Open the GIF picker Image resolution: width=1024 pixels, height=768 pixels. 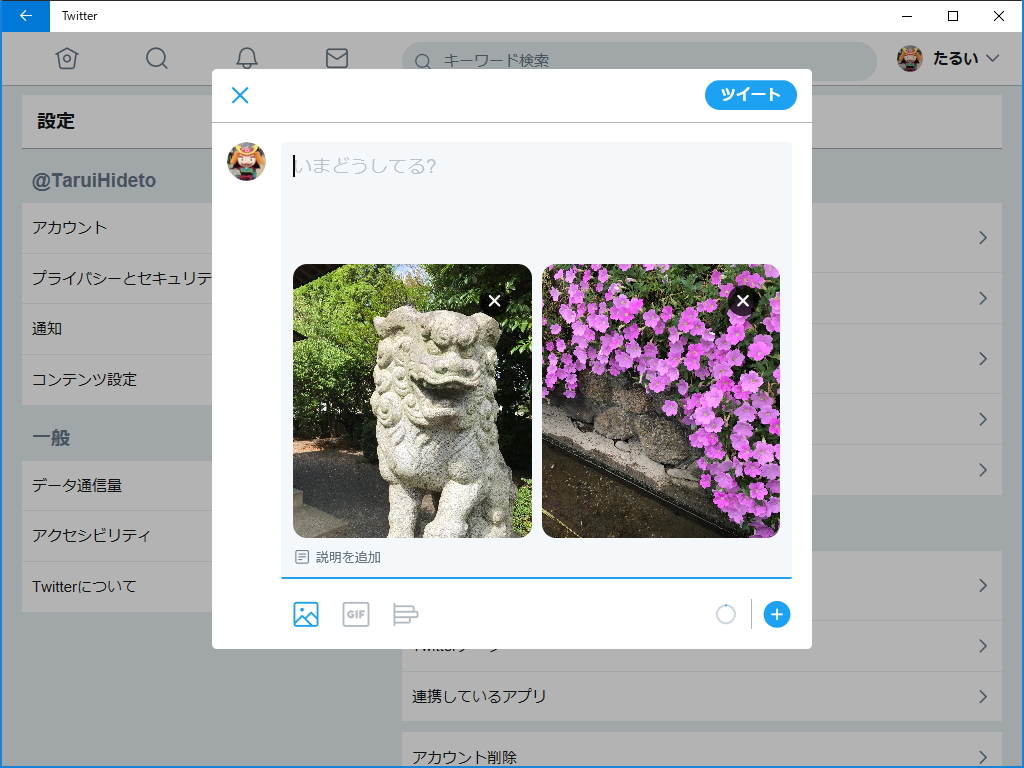(x=355, y=614)
